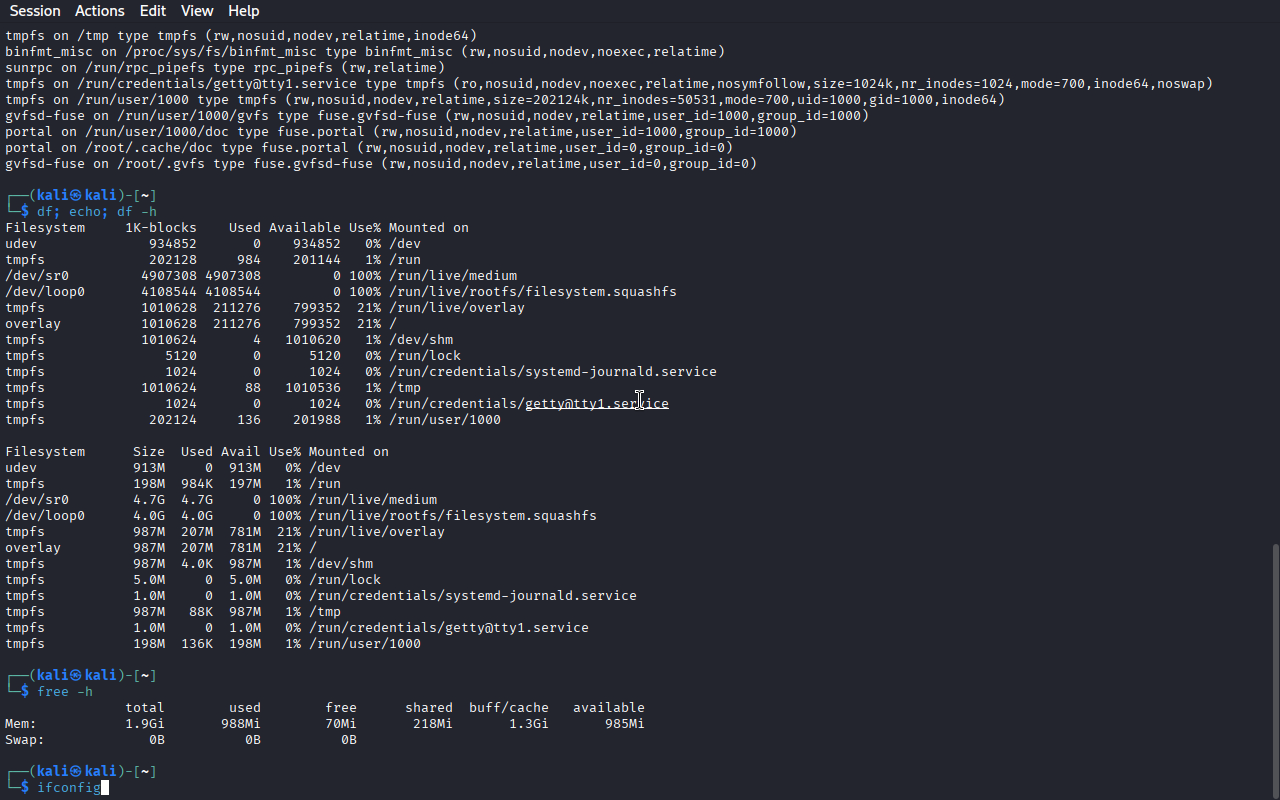
Task: Click the 1K-blocks column header
Action: point(168,228)
